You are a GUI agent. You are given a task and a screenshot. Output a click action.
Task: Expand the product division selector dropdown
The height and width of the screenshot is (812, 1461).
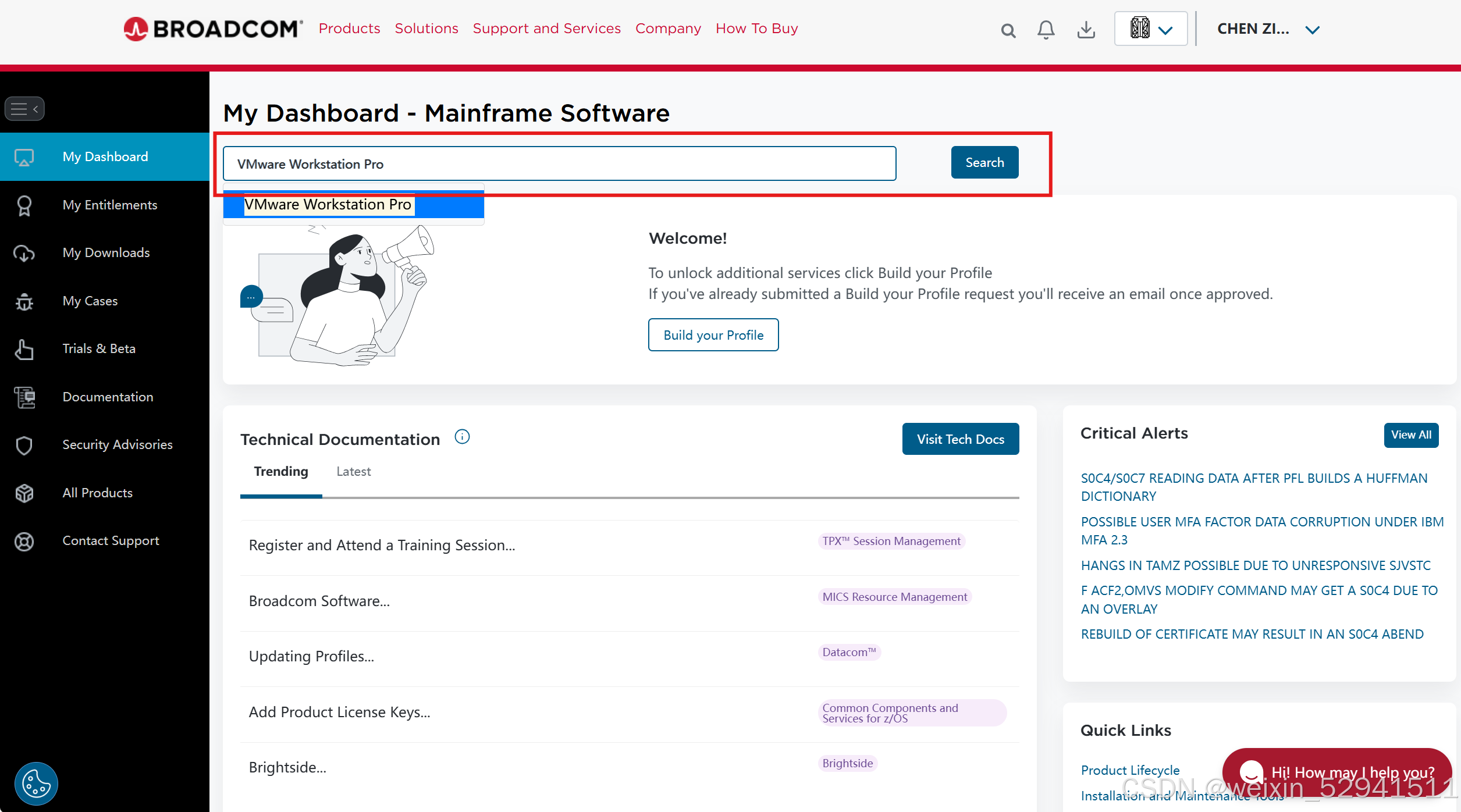coord(1150,29)
